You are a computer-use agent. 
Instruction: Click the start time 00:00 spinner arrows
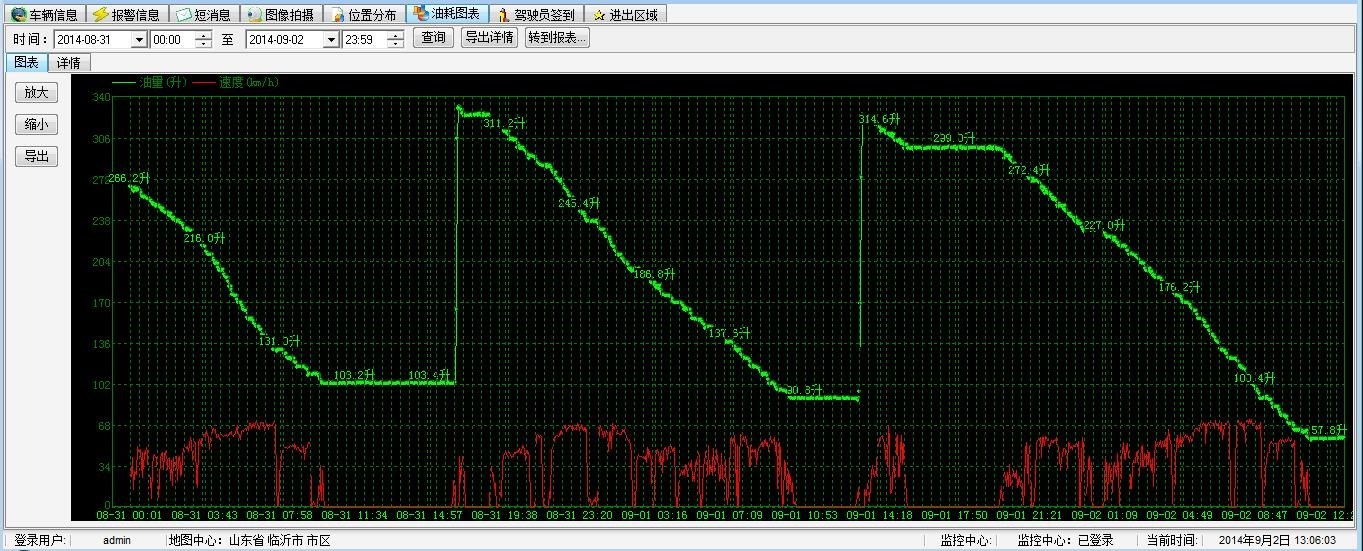point(204,39)
